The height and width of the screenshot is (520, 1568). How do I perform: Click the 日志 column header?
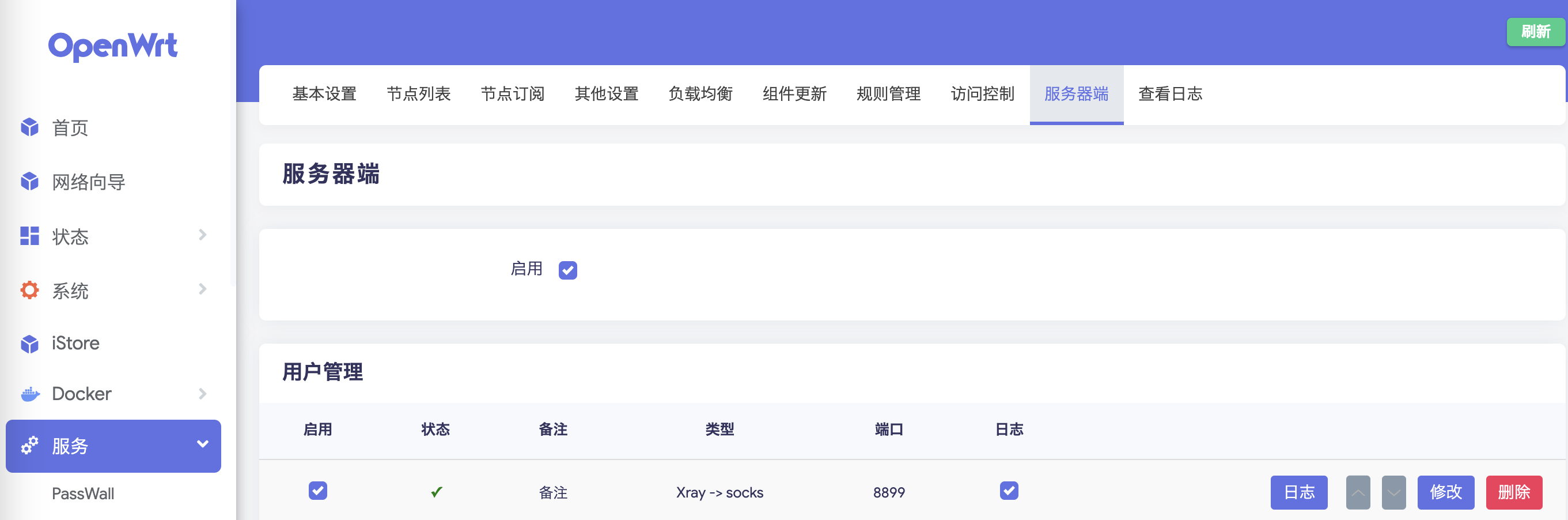click(1009, 429)
